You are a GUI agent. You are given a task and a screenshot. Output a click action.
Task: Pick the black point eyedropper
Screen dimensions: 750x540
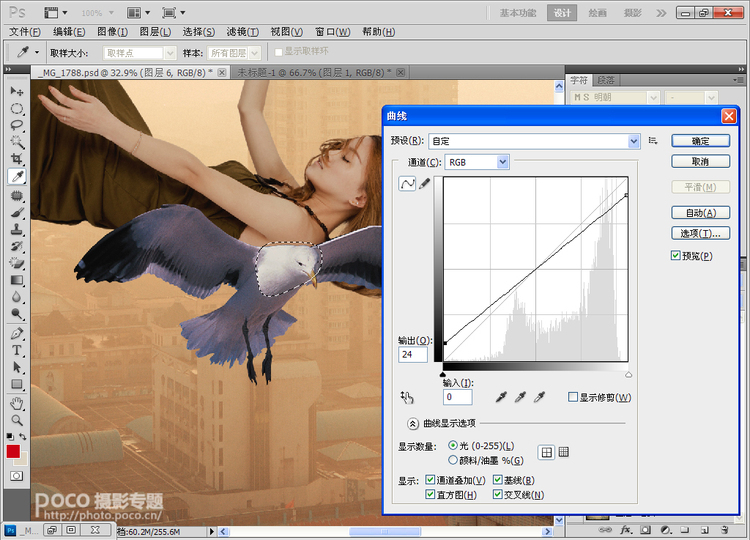pyautogui.click(x=501, y=397)
